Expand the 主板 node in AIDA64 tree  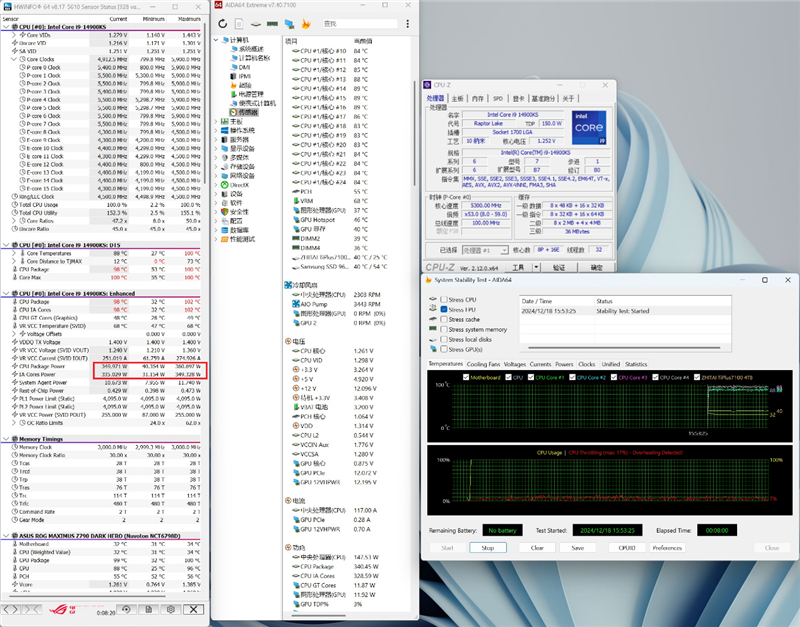click(216, 121)
